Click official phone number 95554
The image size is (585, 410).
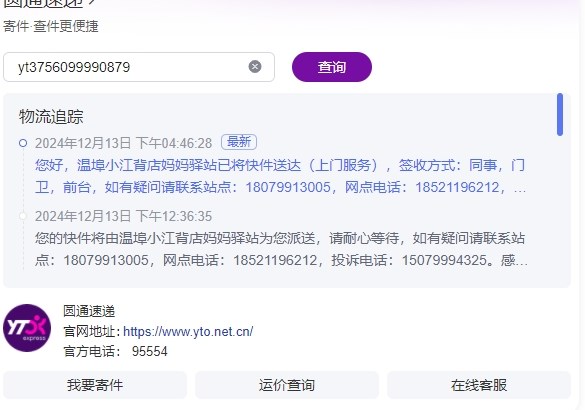tap(150, 351)
